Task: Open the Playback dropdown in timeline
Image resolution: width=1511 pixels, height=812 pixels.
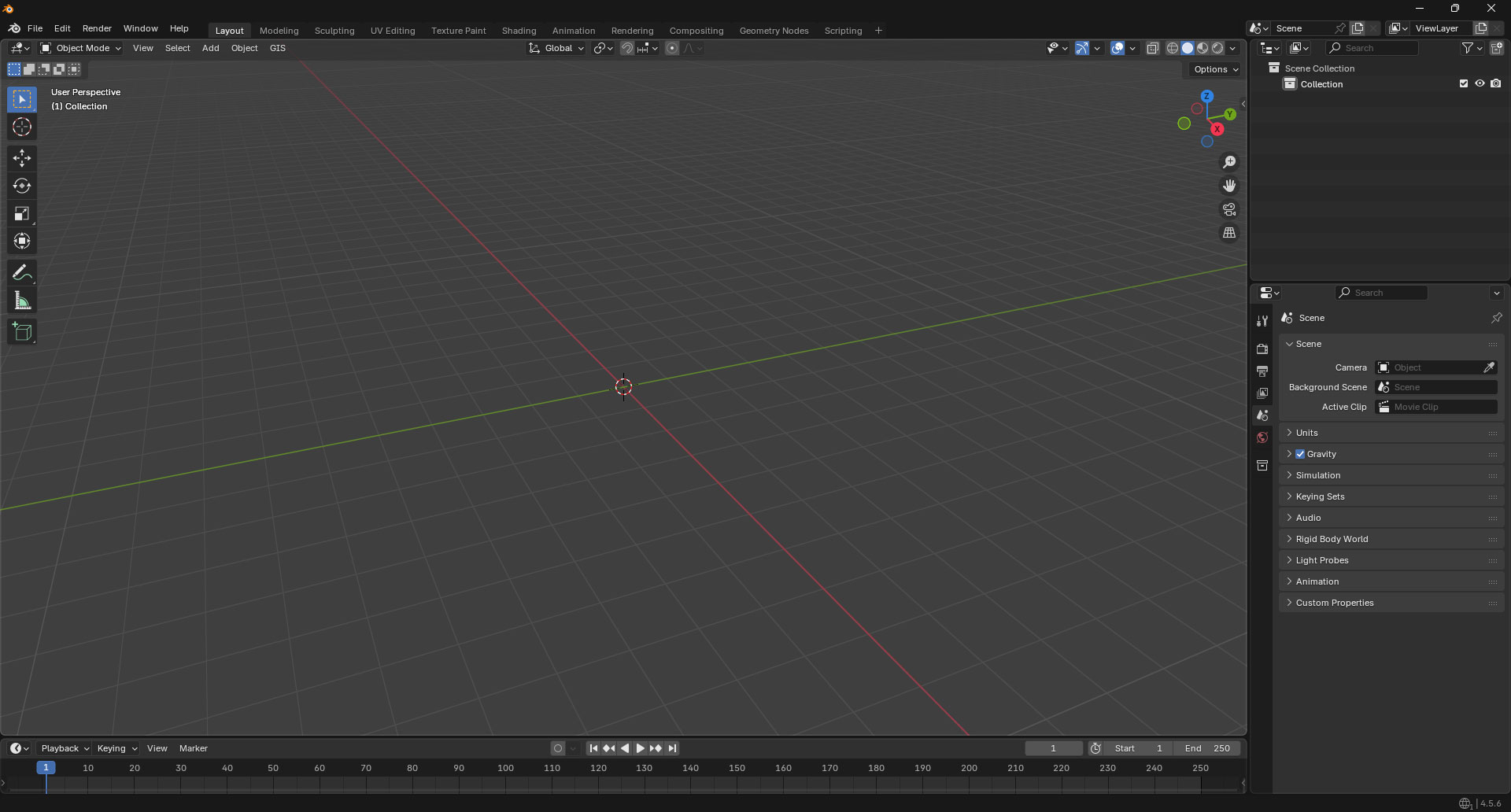Action: 65,748
